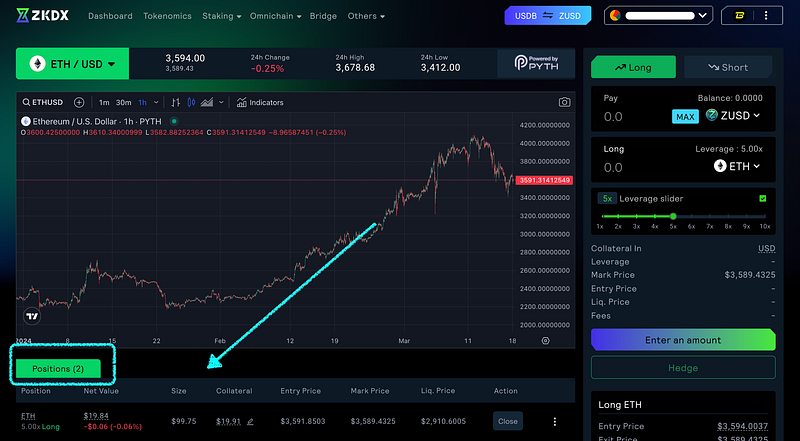Switch to the Short trade side
The height and width of the screenshot is (441, 800).
click(728, 67)
